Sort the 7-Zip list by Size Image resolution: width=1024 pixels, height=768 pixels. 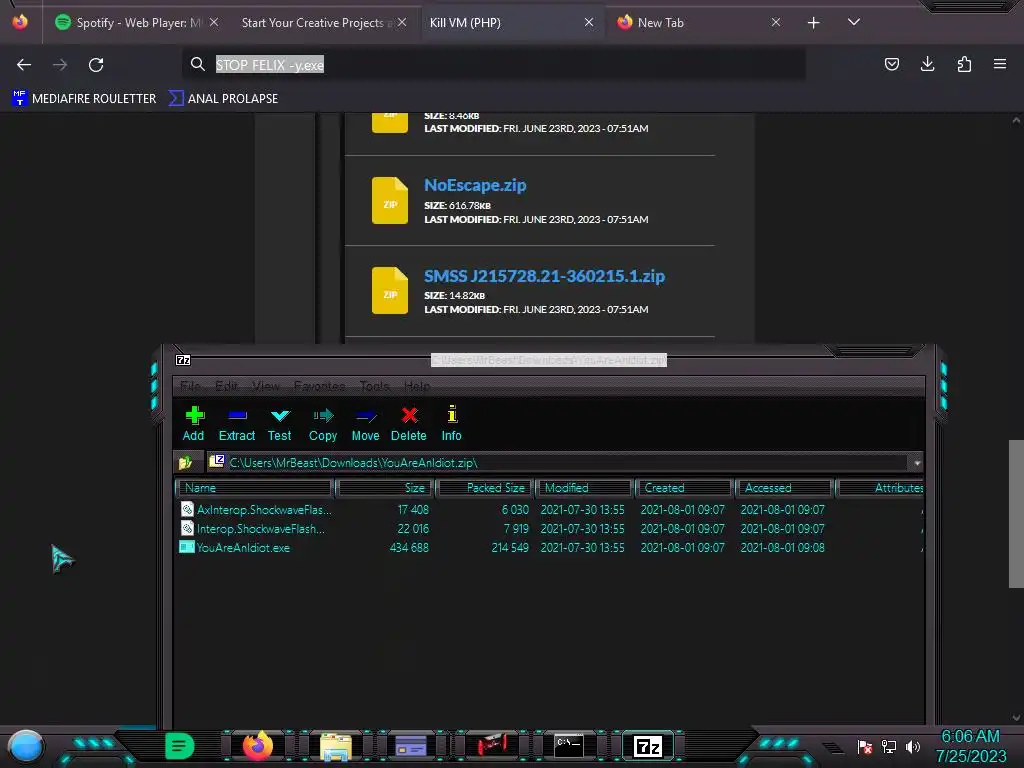click(x=385, y=488)
